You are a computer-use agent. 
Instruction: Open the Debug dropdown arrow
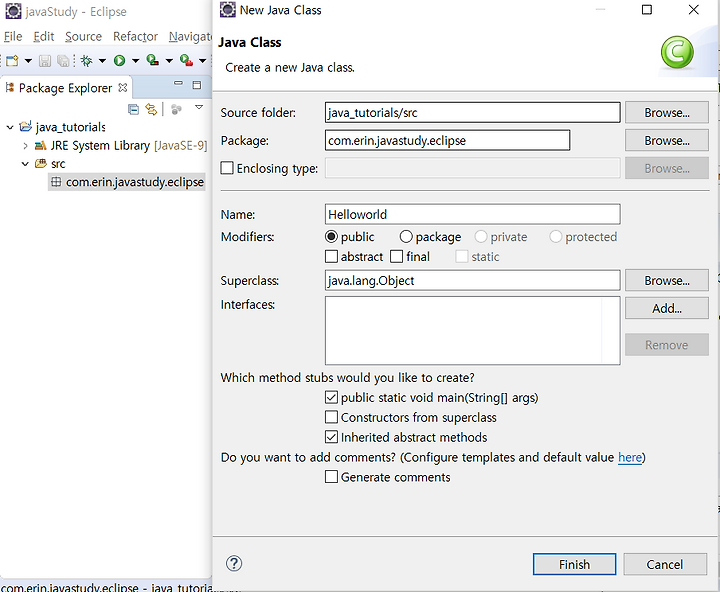pyautogui.click(x=102, y=61)
